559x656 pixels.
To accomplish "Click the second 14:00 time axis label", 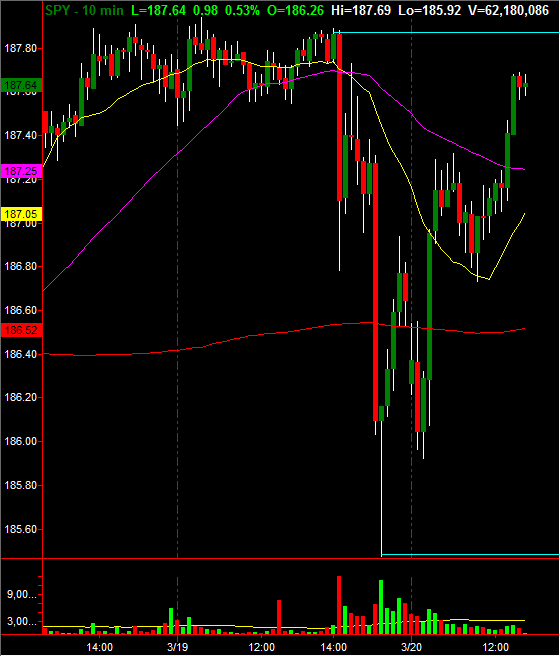I will tap(333, 647).
